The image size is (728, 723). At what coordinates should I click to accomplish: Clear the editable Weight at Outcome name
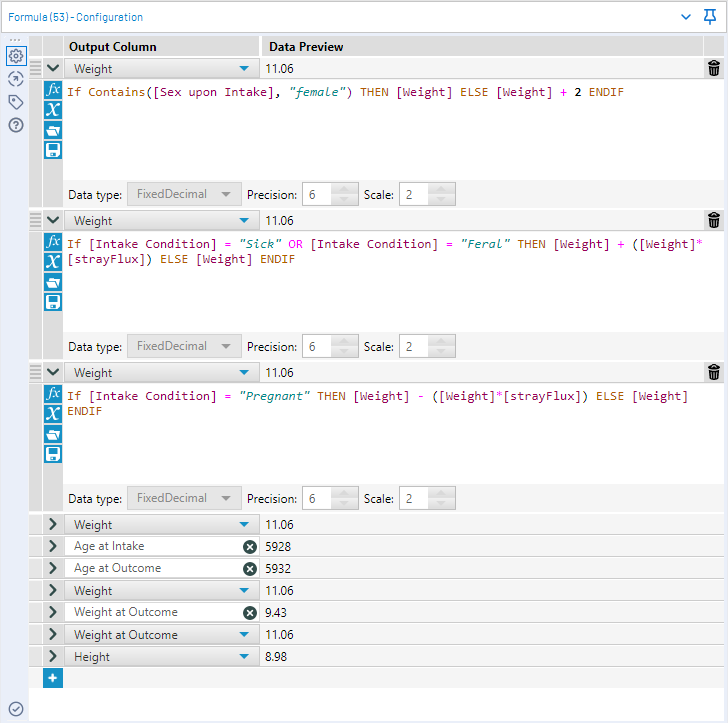250,612
